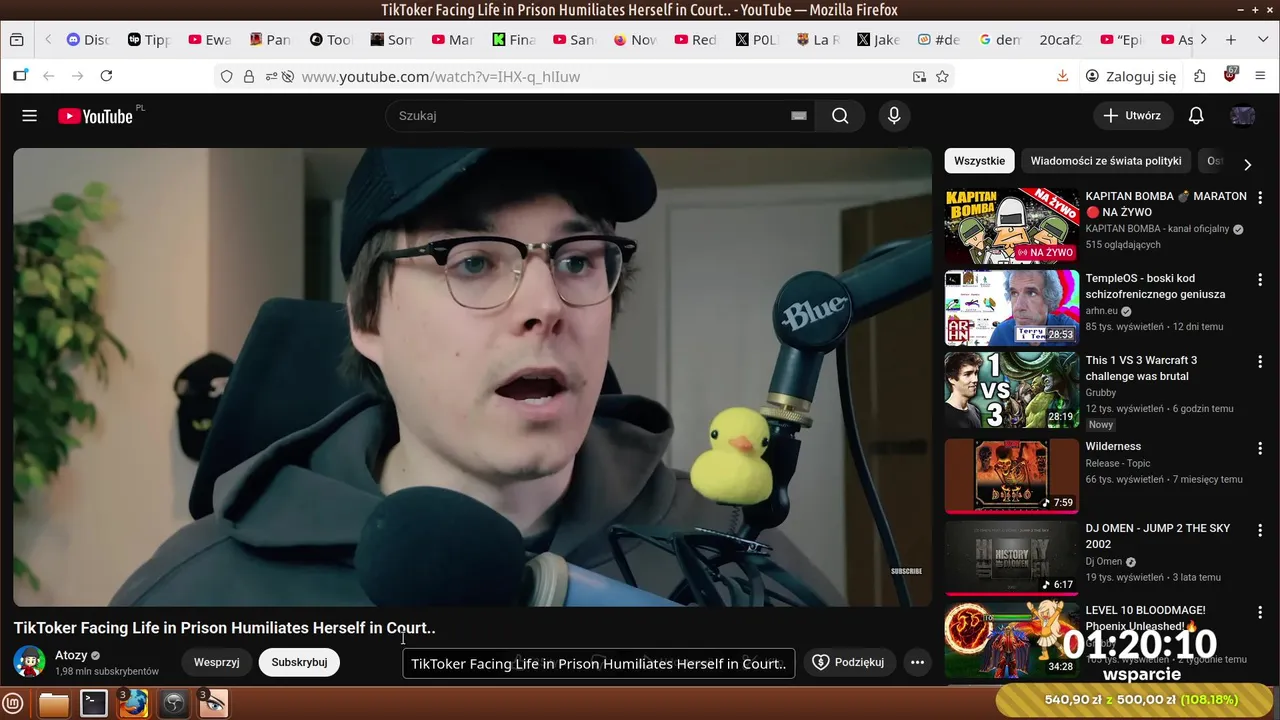
Task: Click the video player frame
Action: (x=472, y=377)
